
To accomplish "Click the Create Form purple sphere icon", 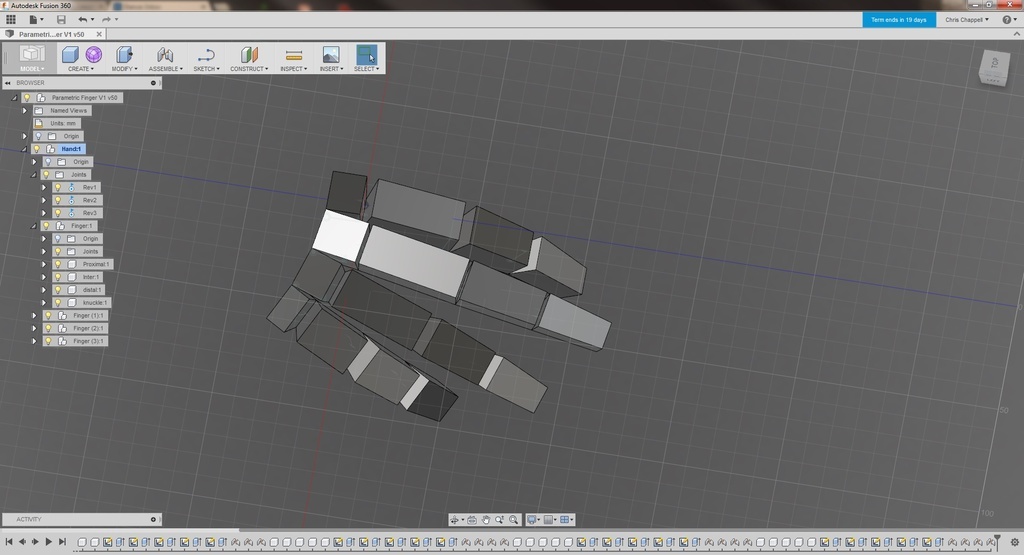I will (x=93, y=55).
